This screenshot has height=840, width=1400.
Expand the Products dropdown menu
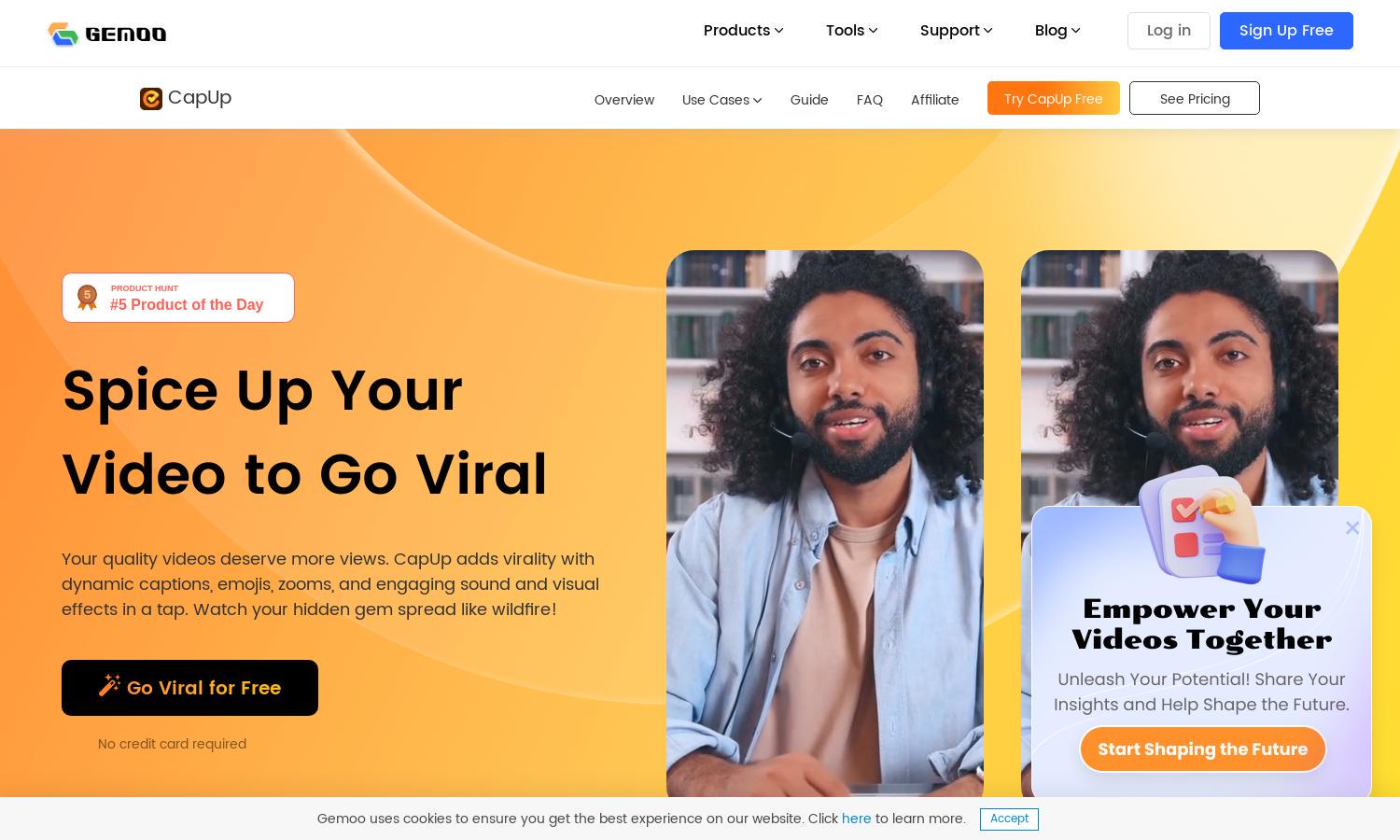(743, 31)
